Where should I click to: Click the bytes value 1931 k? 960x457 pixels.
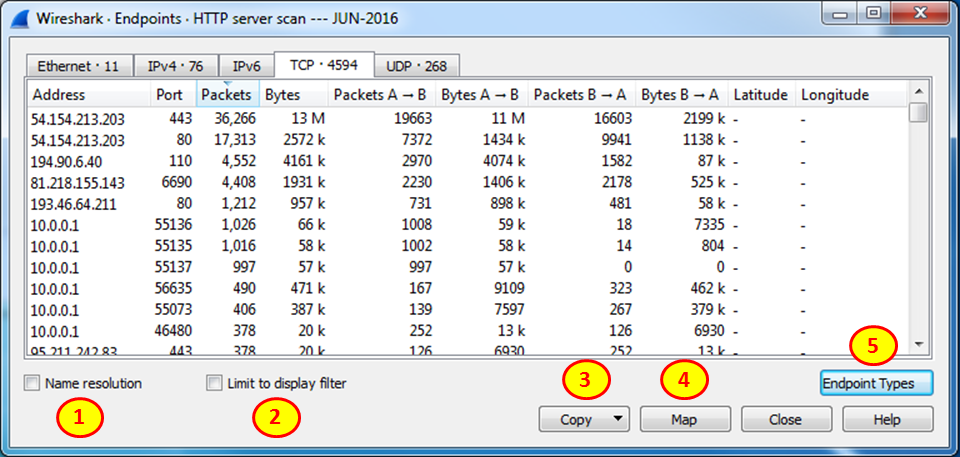click(x=302, y=183)
